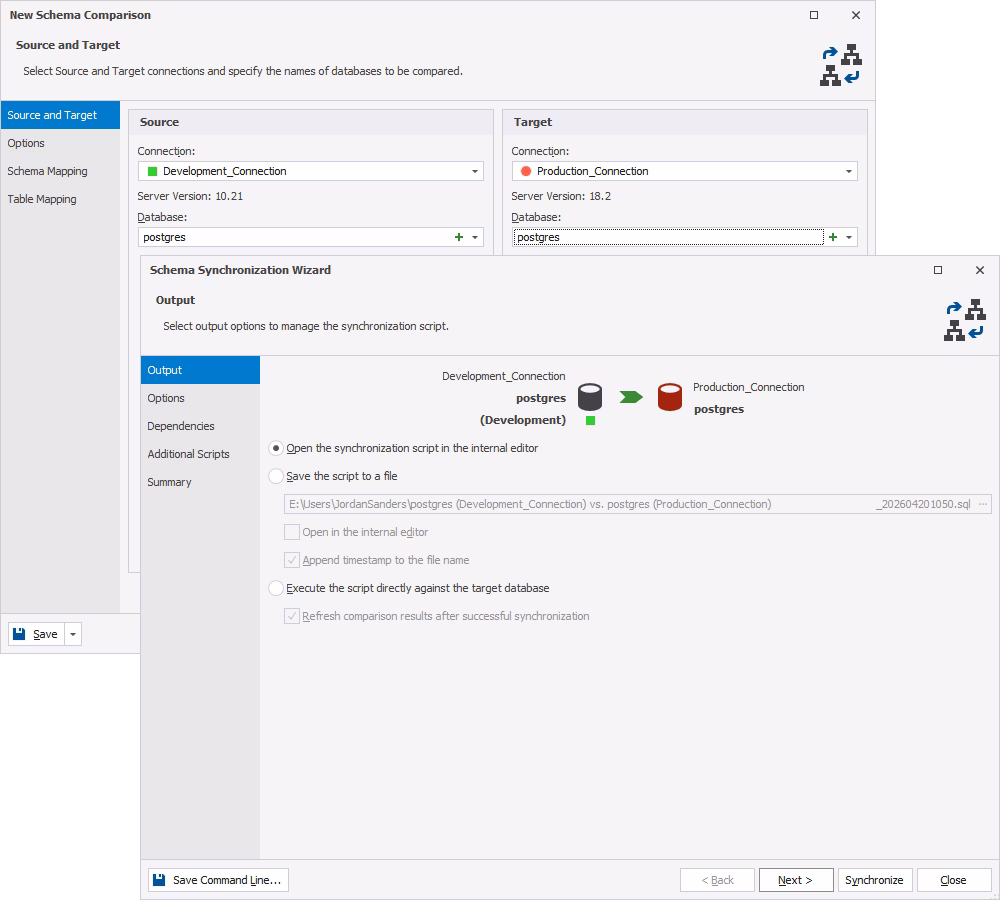The height and width of the screenshot is (900, 1000).
Task: Click the red Production database cylinder icon
Action: 670,397
